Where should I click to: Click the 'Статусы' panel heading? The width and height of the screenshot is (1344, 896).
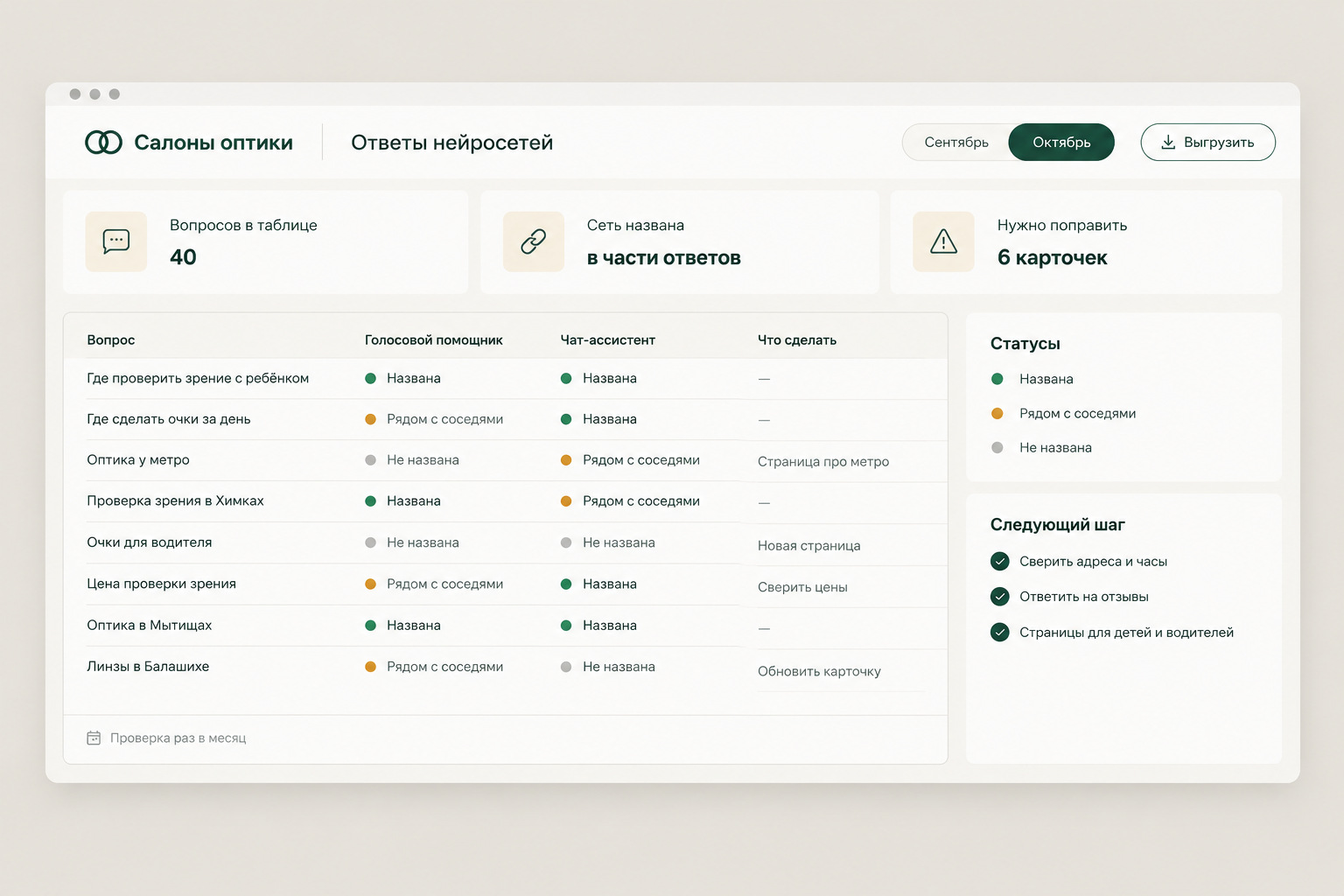pyautogui.click(x=1025, y=344)
